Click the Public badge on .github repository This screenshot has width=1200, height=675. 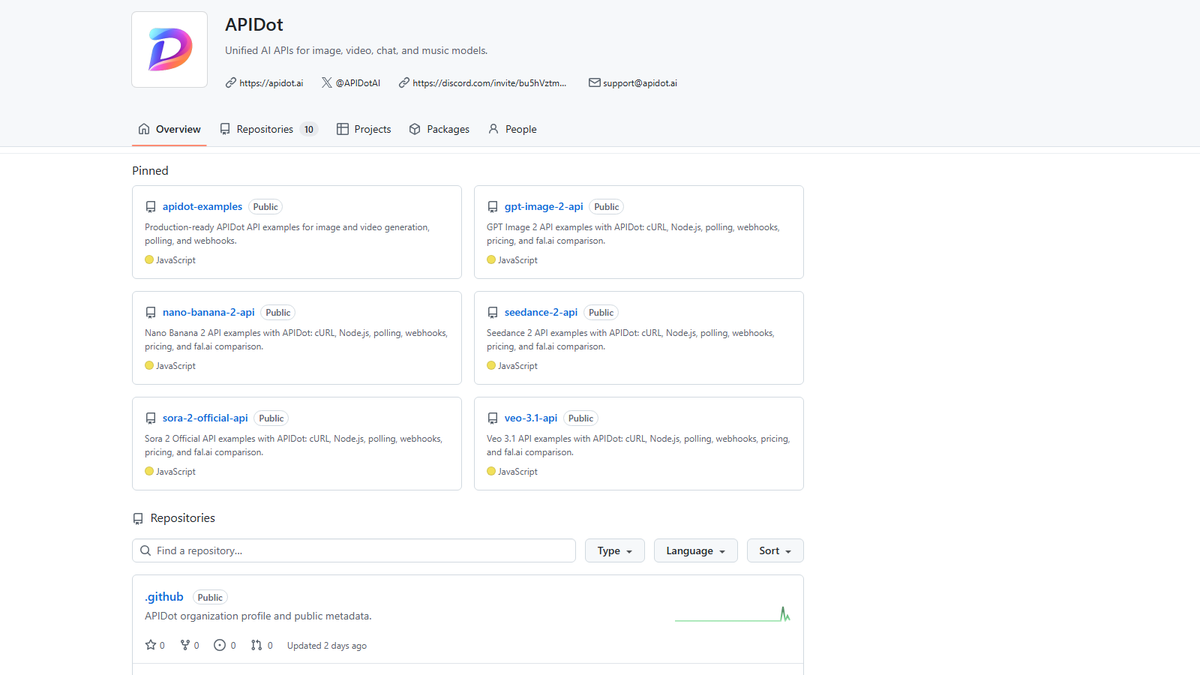(210, 598)
